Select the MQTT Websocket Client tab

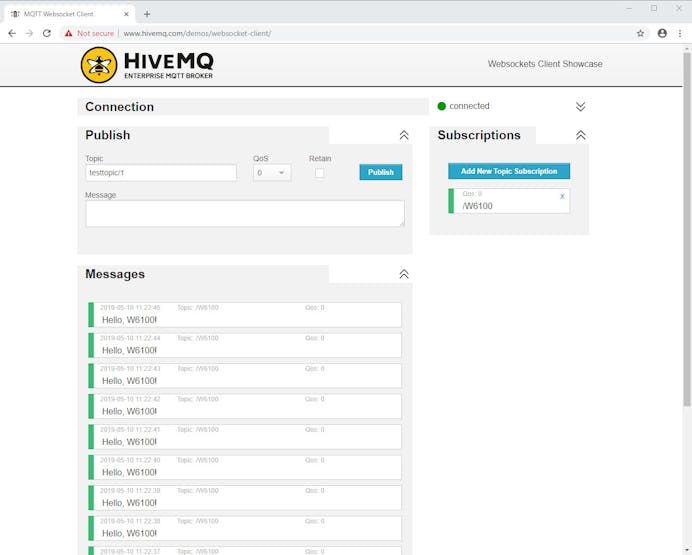[x=66, y=14]
